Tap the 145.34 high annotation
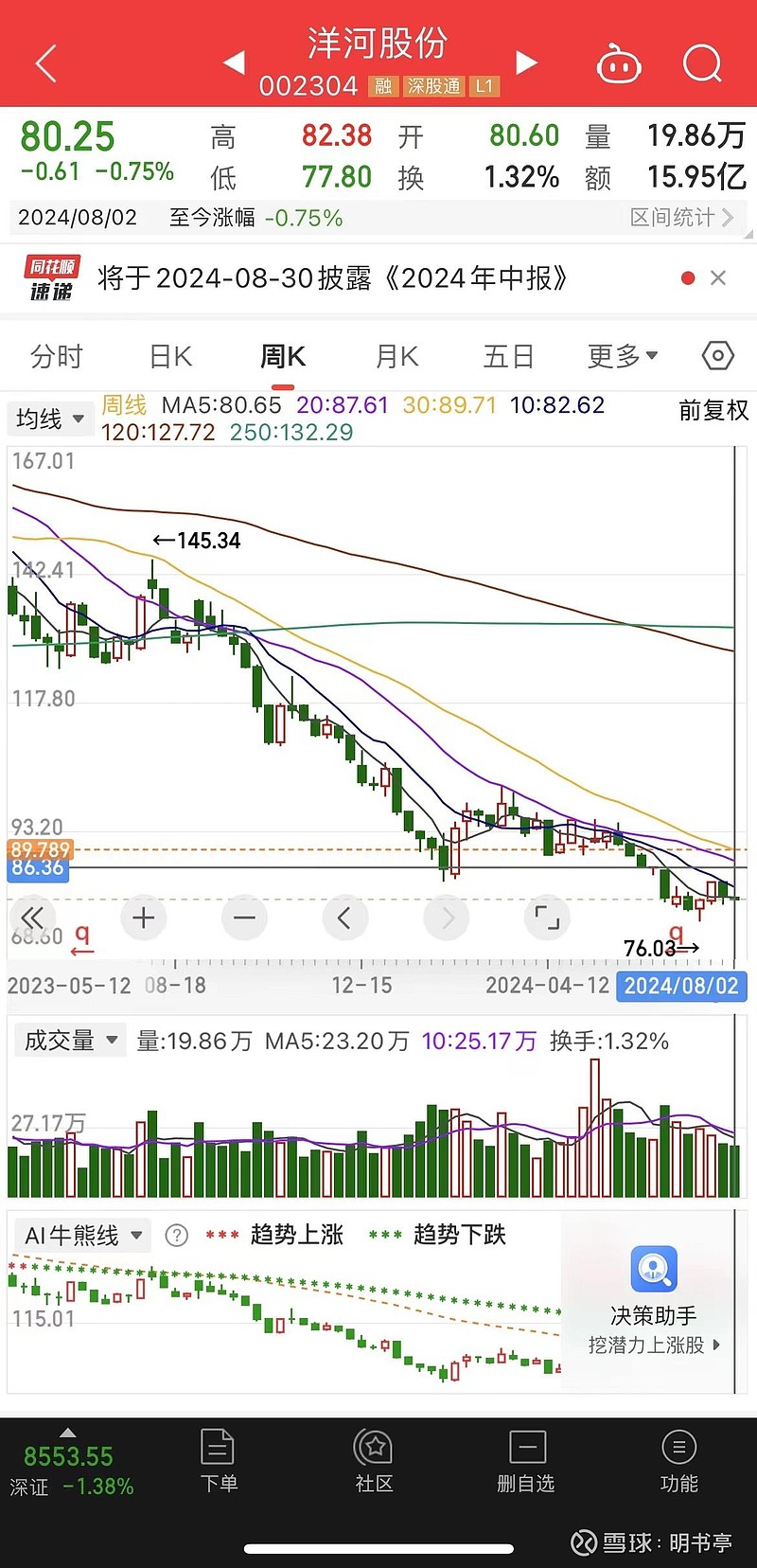 tap(197, 541)
